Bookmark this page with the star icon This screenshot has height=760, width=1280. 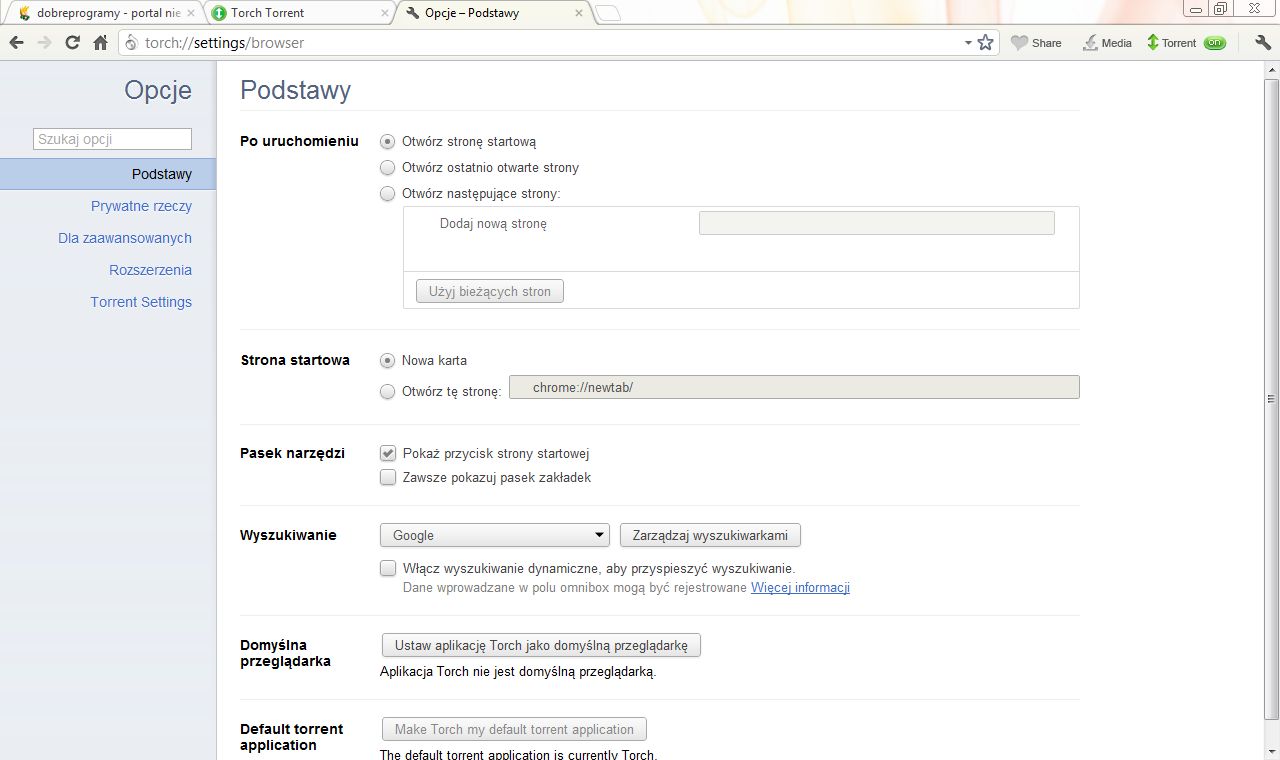coord(985,43)
